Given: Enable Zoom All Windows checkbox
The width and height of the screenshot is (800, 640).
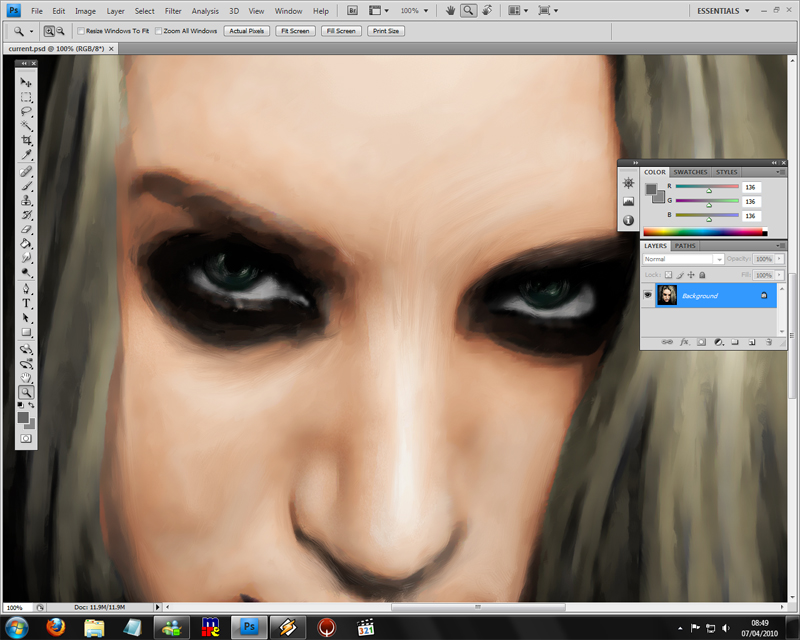Looking at the screenshot, I should 159,31.
